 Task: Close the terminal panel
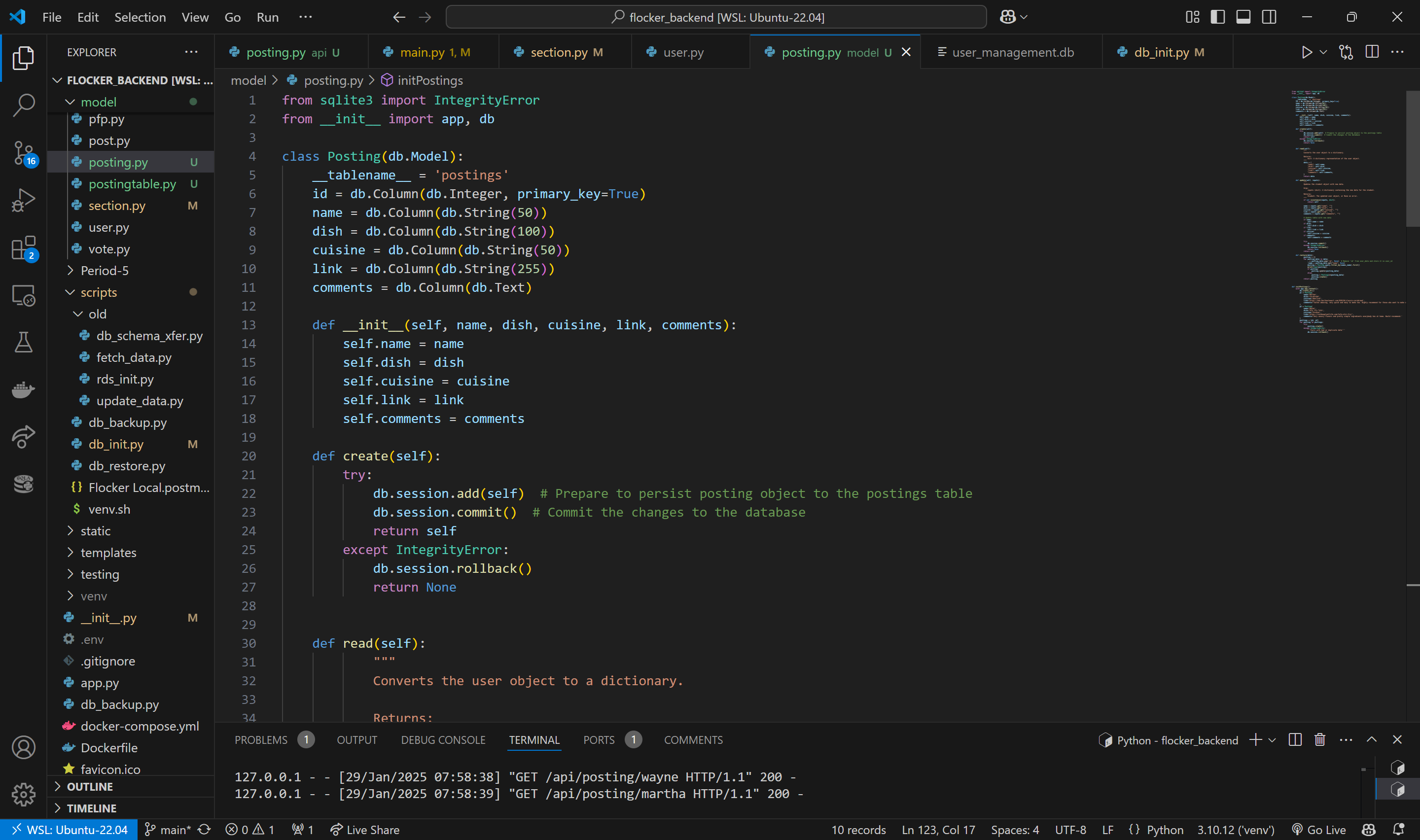(x=1397, y=740)
